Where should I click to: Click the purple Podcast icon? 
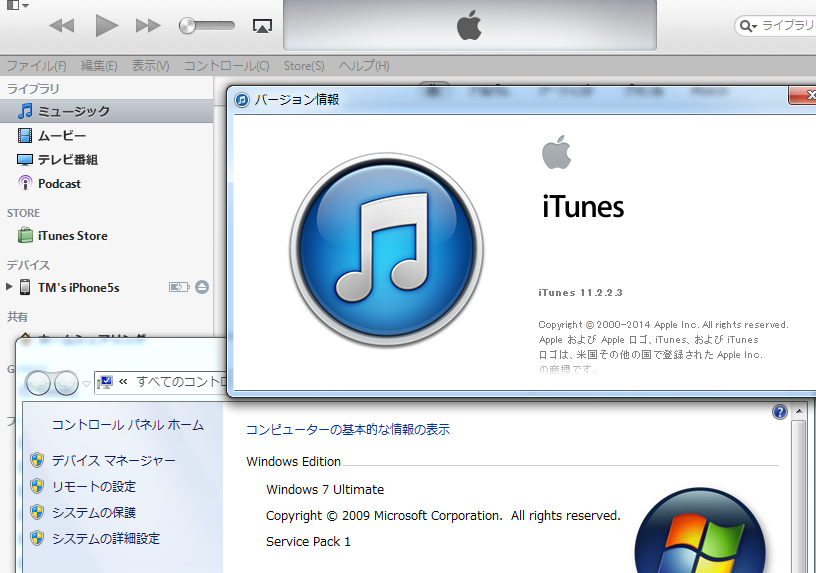pos(25,183)
